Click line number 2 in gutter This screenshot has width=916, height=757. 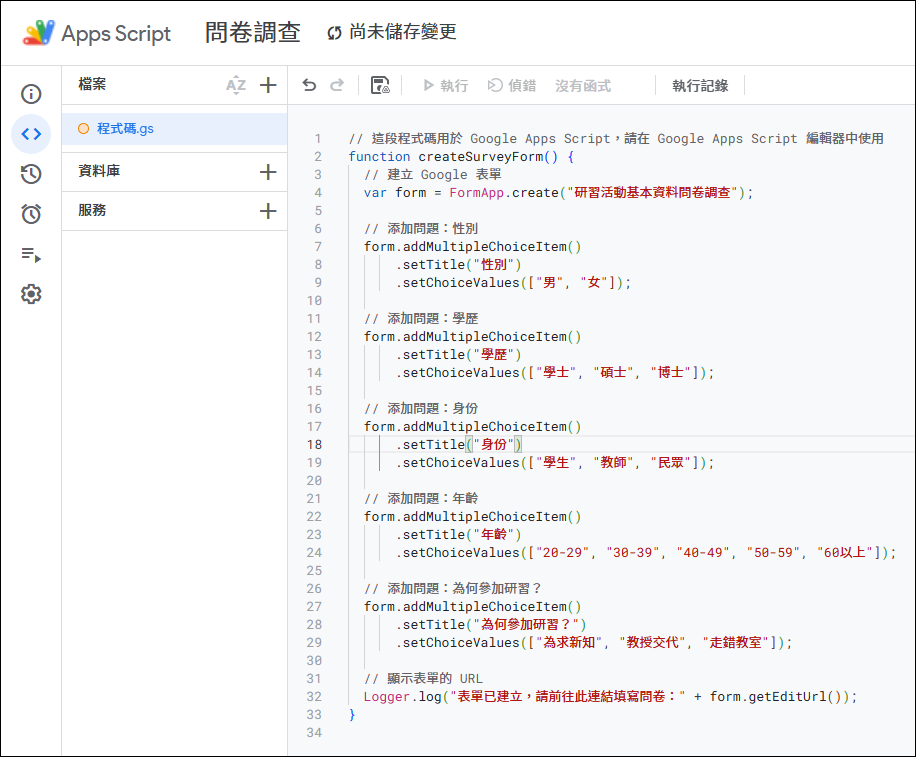(318, 157)
